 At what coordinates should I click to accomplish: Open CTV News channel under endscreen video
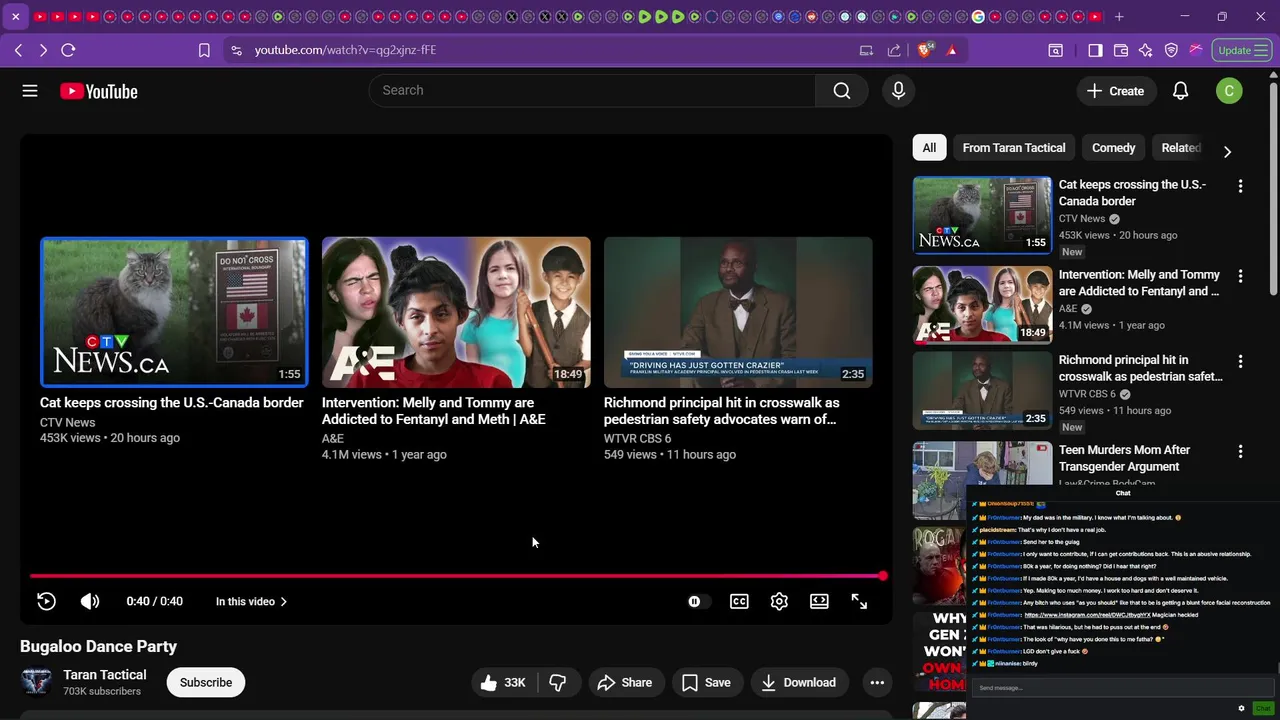(x=68, y=423)
